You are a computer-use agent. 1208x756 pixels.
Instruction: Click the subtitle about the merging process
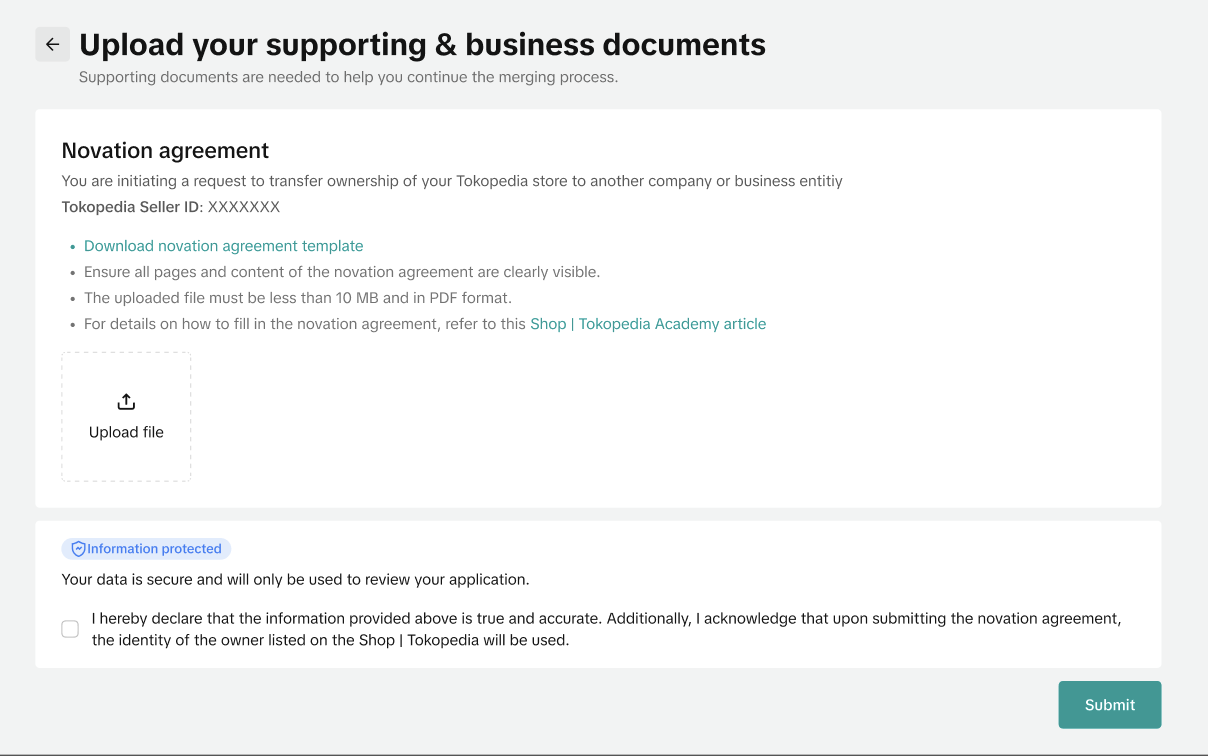coord(348,77)
